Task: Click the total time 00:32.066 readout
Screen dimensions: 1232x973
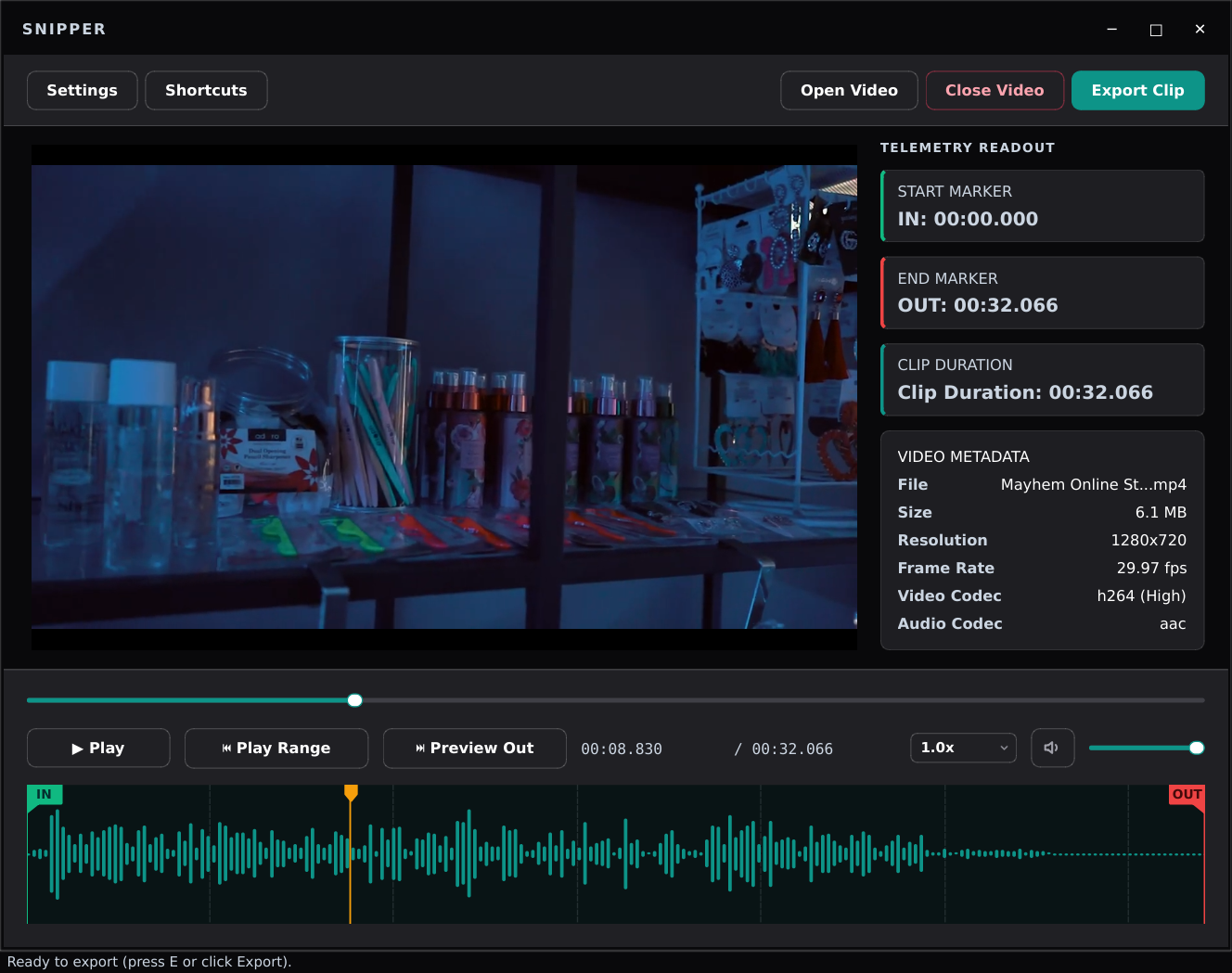Action: coord(792,749)
